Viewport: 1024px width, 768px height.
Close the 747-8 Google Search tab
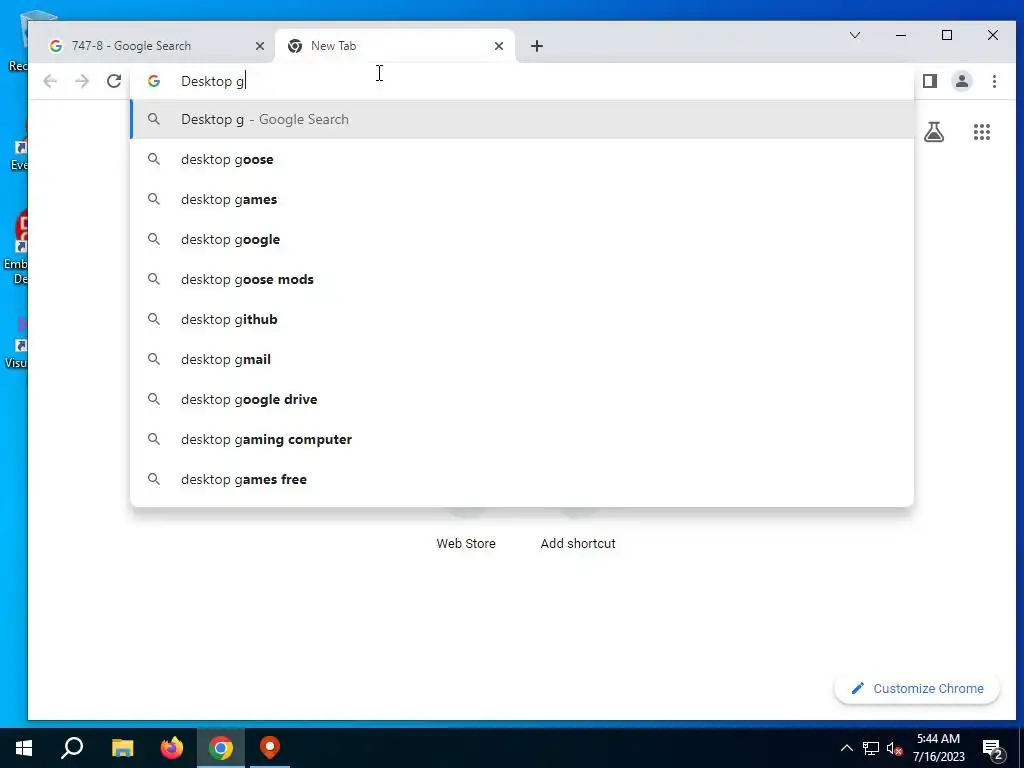[260, 46]
